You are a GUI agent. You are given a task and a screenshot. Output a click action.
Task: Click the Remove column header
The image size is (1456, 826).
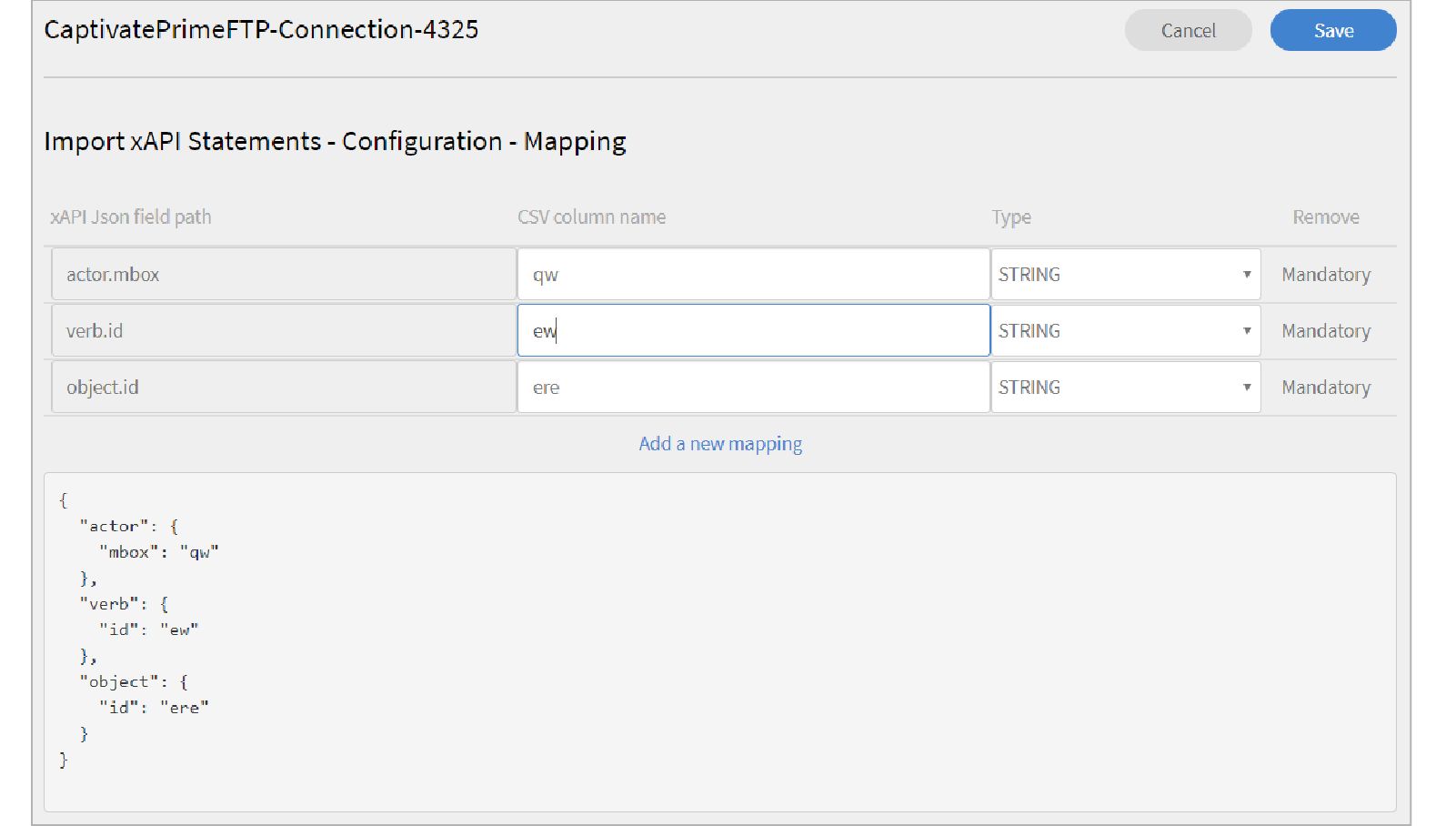1326,217
